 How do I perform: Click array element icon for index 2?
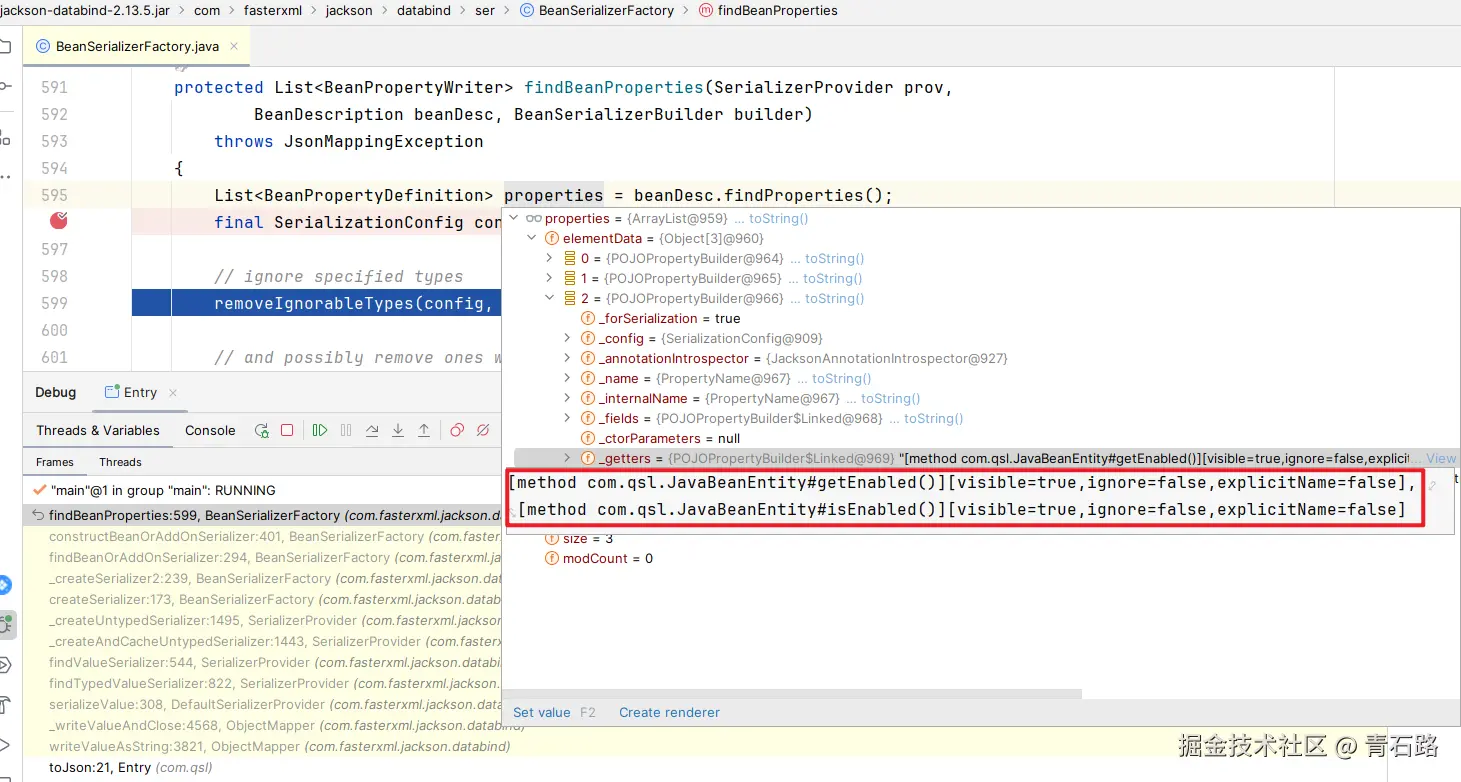(570, 298)
